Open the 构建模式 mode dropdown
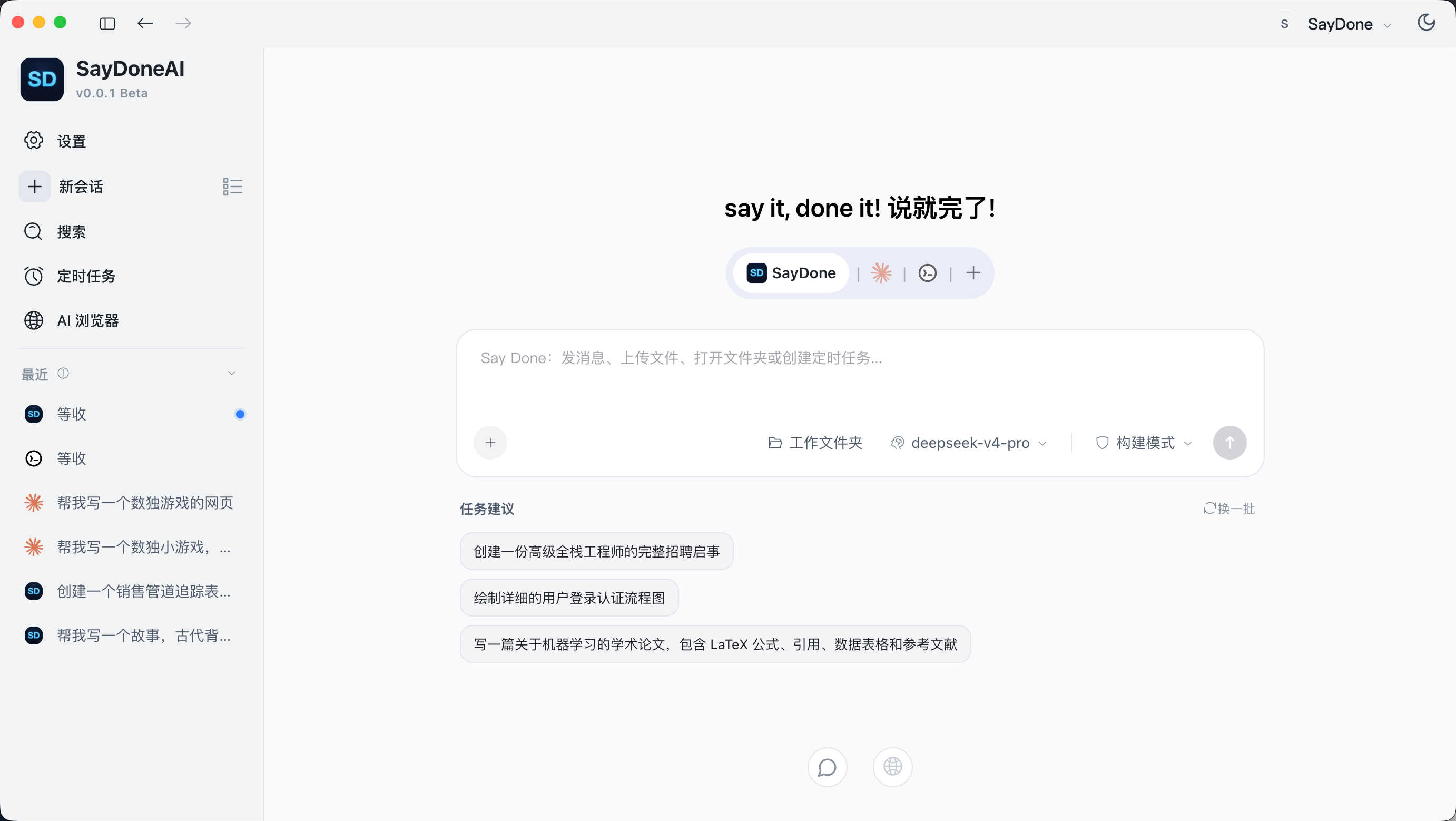 coord(1144,443)
